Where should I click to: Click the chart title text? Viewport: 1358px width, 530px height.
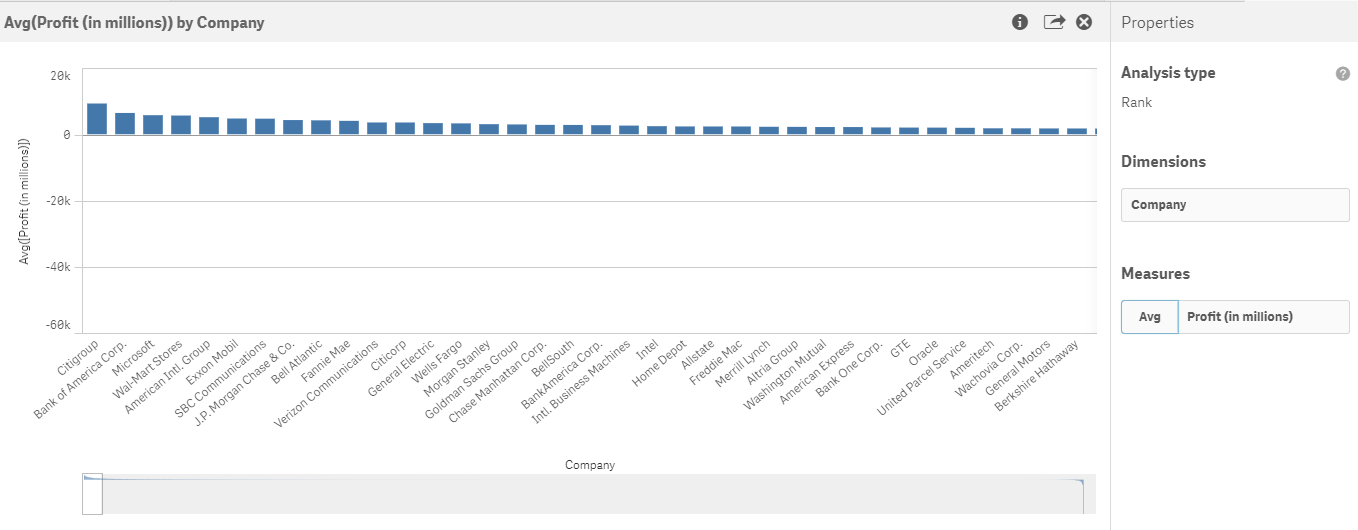(134, 22)
